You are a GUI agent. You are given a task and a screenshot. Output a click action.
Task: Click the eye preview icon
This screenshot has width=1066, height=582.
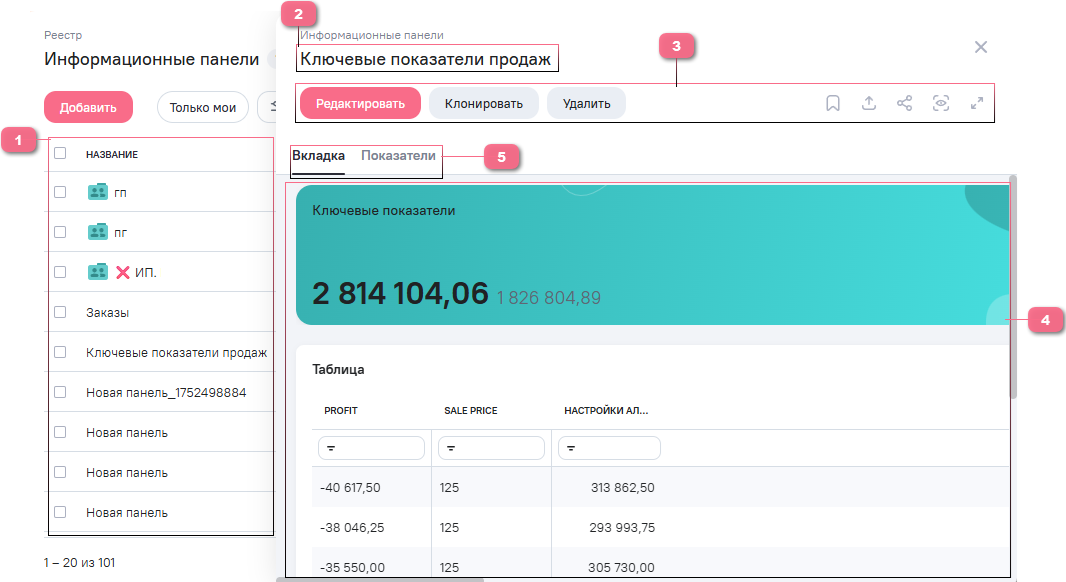[941, 103]
